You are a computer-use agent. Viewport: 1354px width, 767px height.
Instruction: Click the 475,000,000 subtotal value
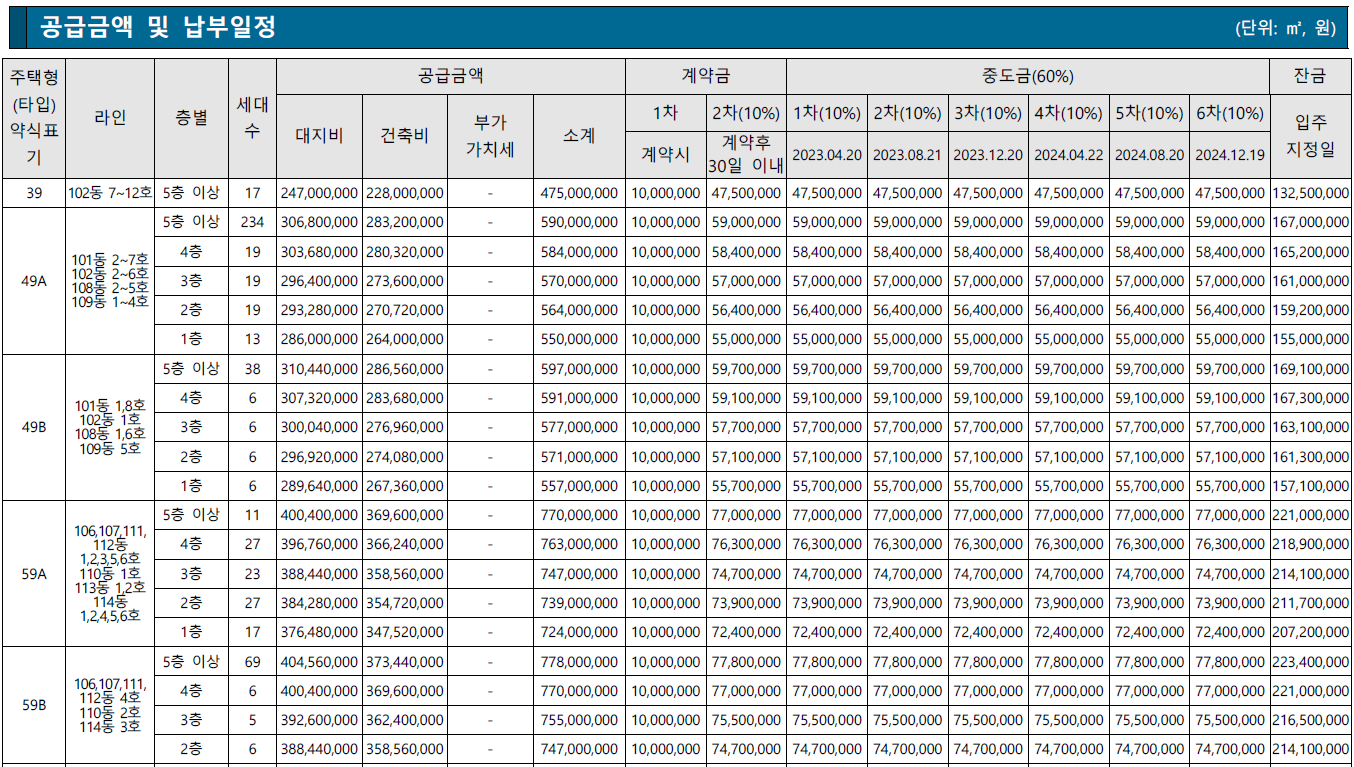coord(579,193)
